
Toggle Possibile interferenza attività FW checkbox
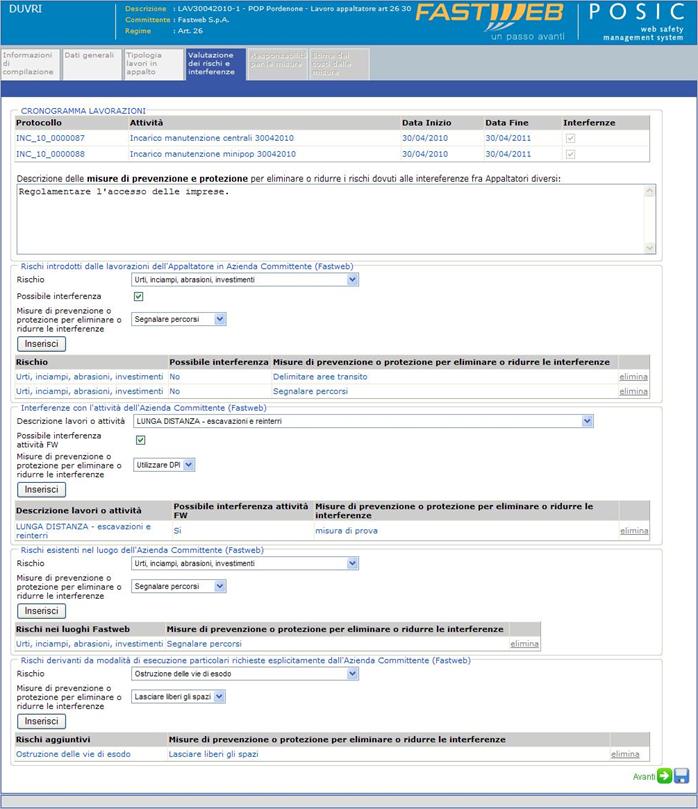point(140,440)
